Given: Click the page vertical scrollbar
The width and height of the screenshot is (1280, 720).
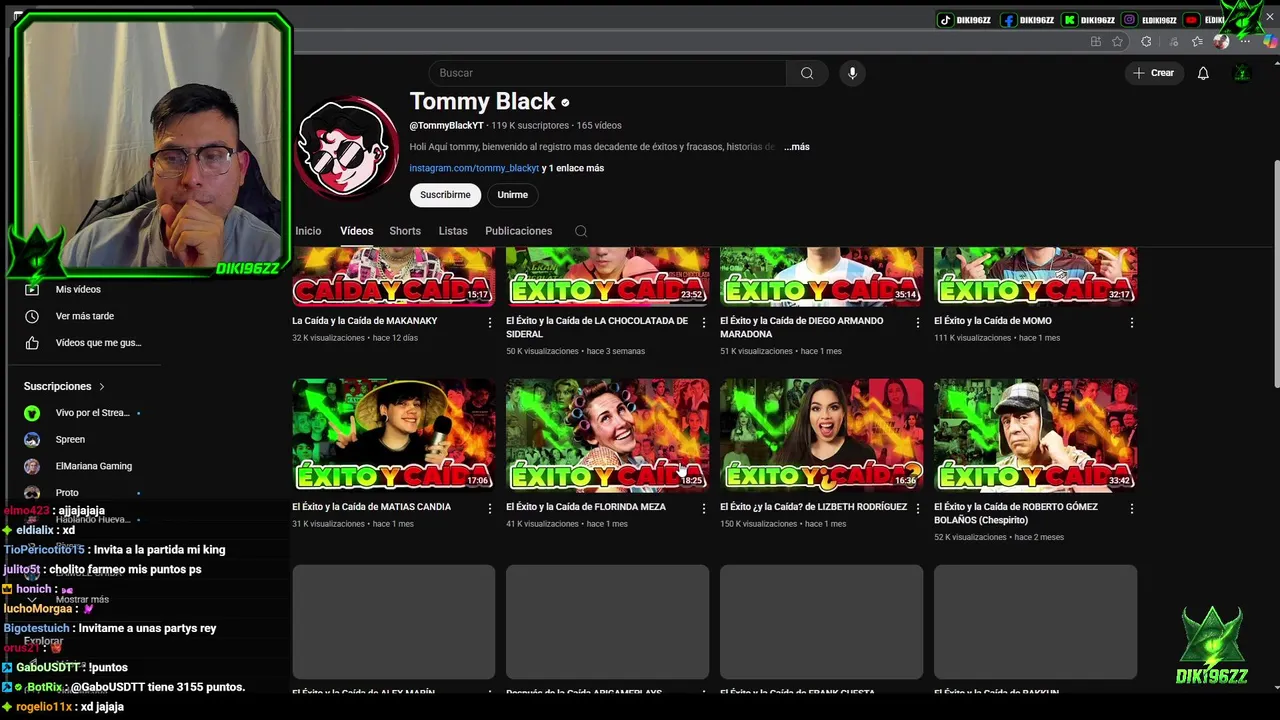Looking at the screenshot, I should click(x=1275, y=275).
